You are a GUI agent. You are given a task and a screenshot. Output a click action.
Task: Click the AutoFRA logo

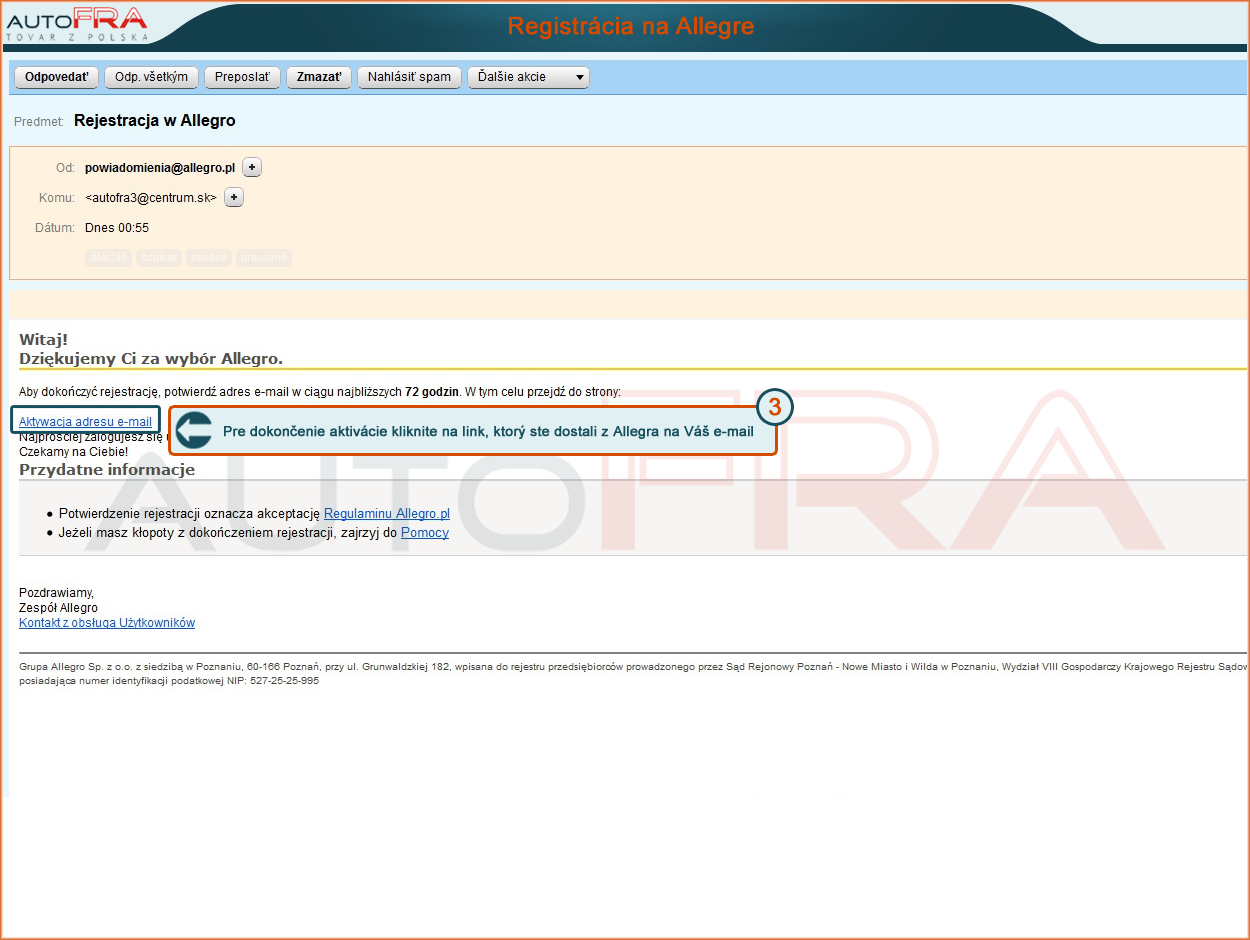pos(77,25)
